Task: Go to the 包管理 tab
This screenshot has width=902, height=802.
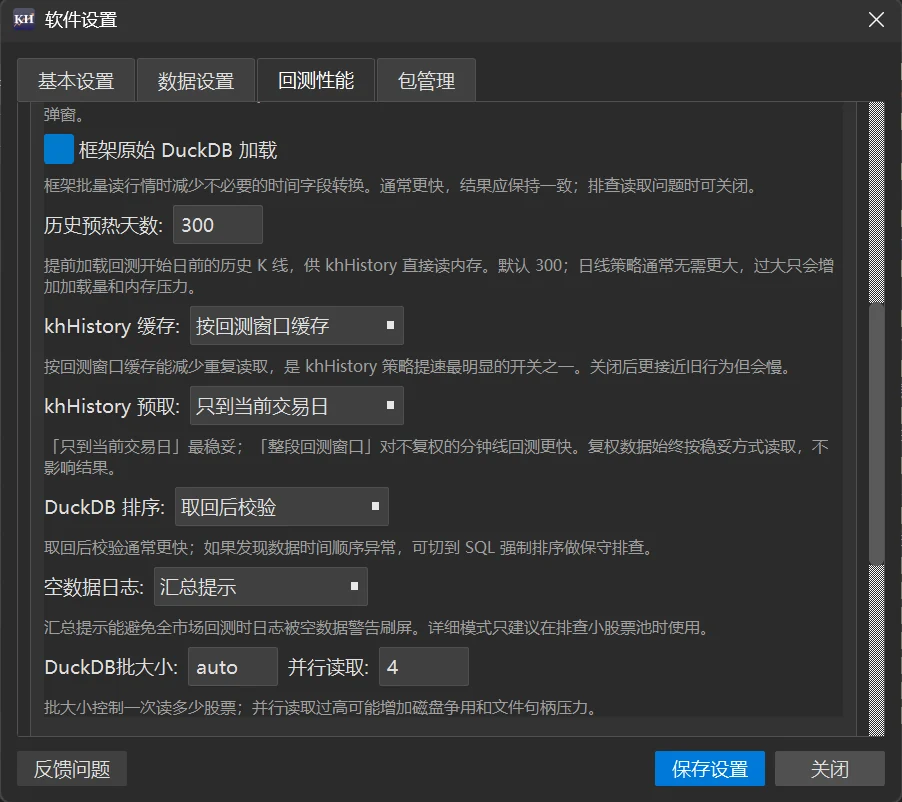Action: pyautogui.click(x=426, y=81)
